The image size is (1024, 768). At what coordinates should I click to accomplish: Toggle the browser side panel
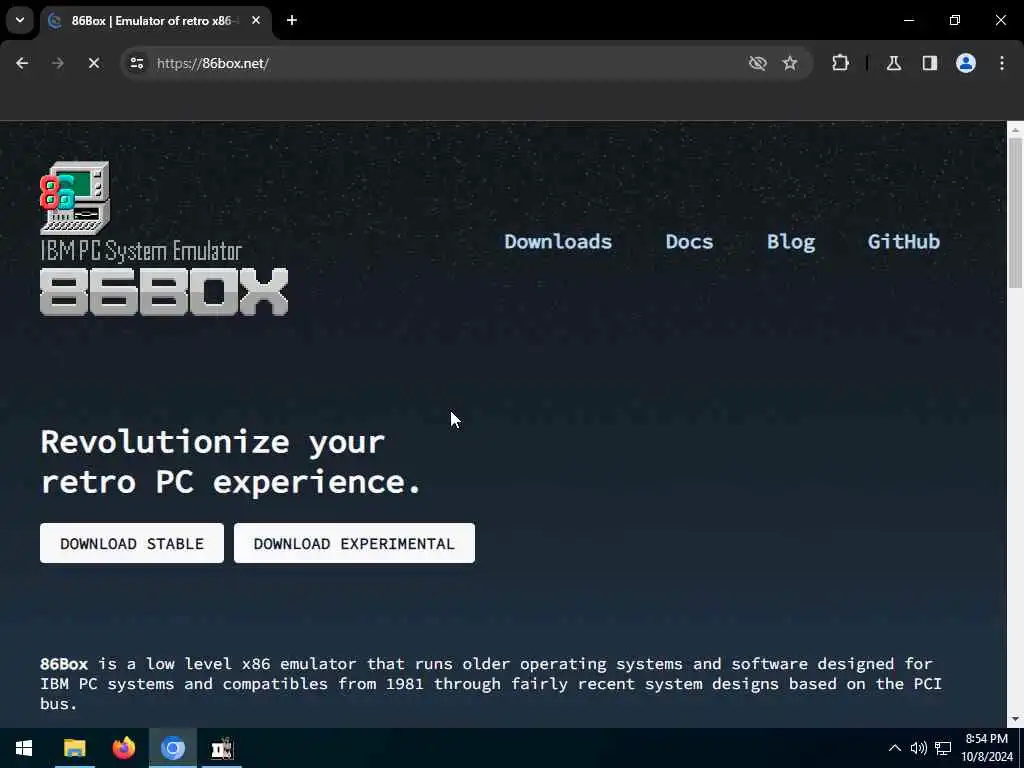(x=930, y=63)
